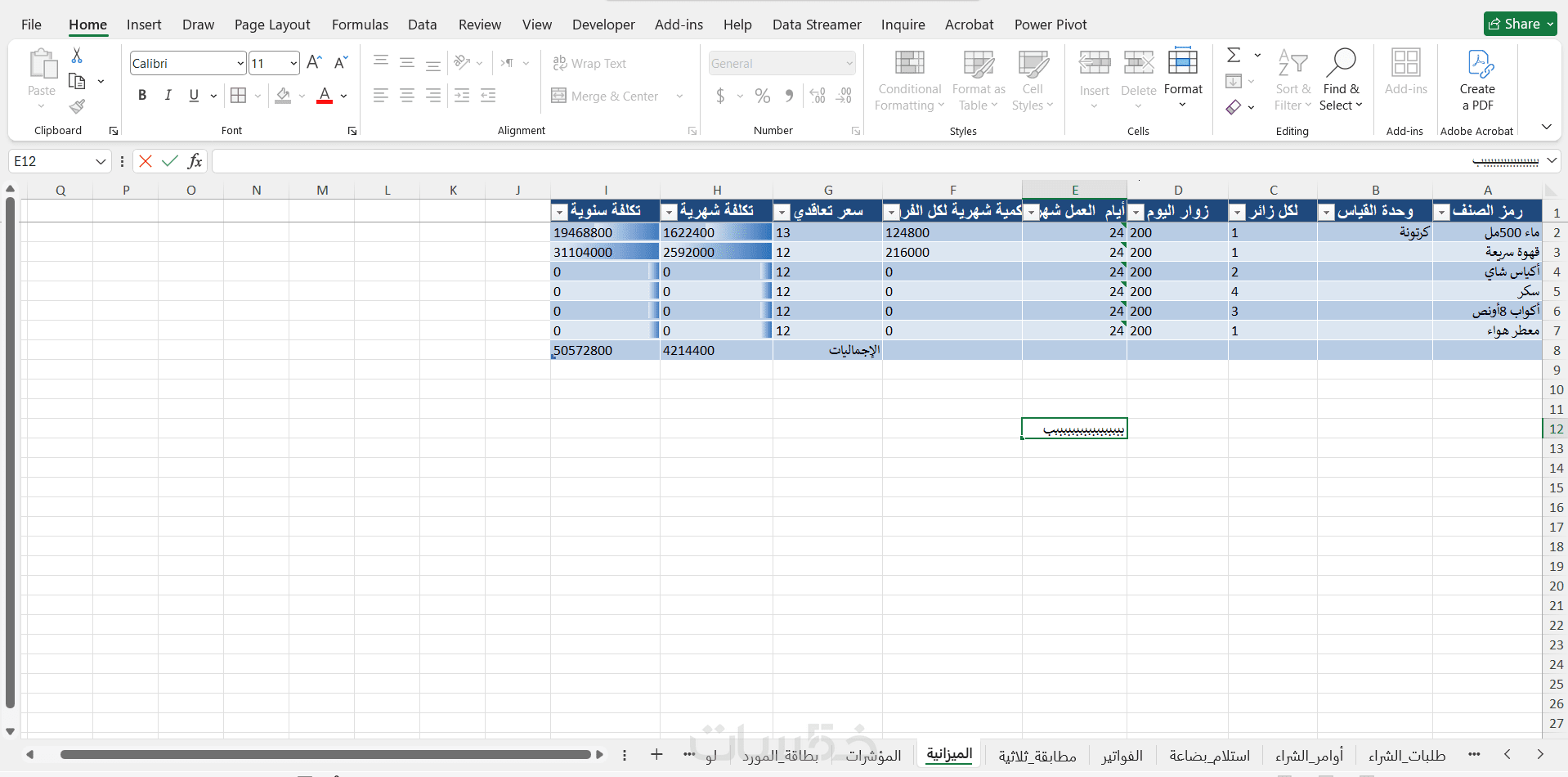
Task: Expand the Name Box dropdown arrow
Action: 101,161
